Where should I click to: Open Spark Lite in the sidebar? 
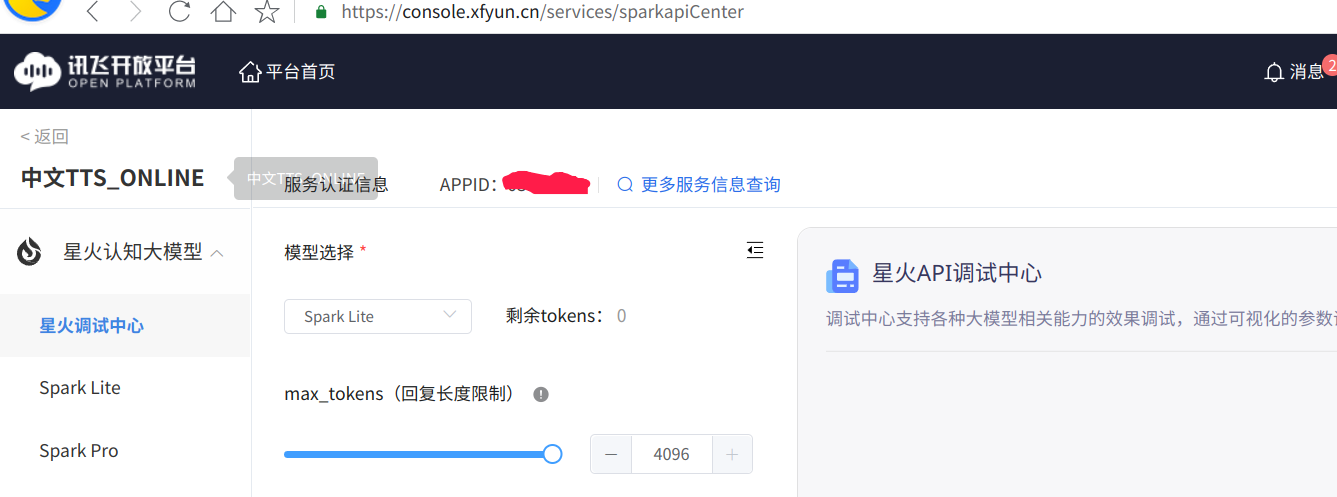coord(80,388)
